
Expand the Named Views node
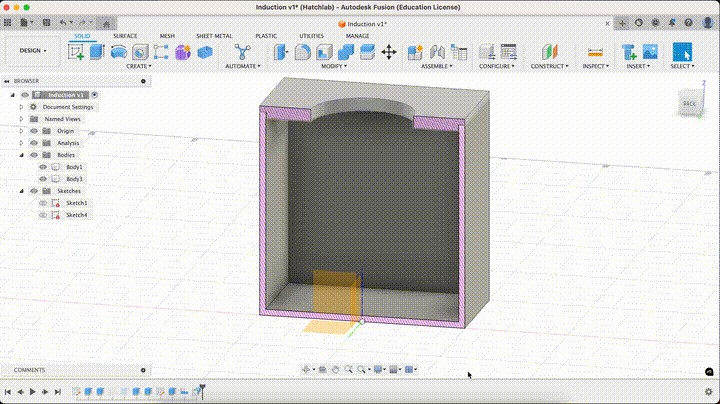coord(21,119)
